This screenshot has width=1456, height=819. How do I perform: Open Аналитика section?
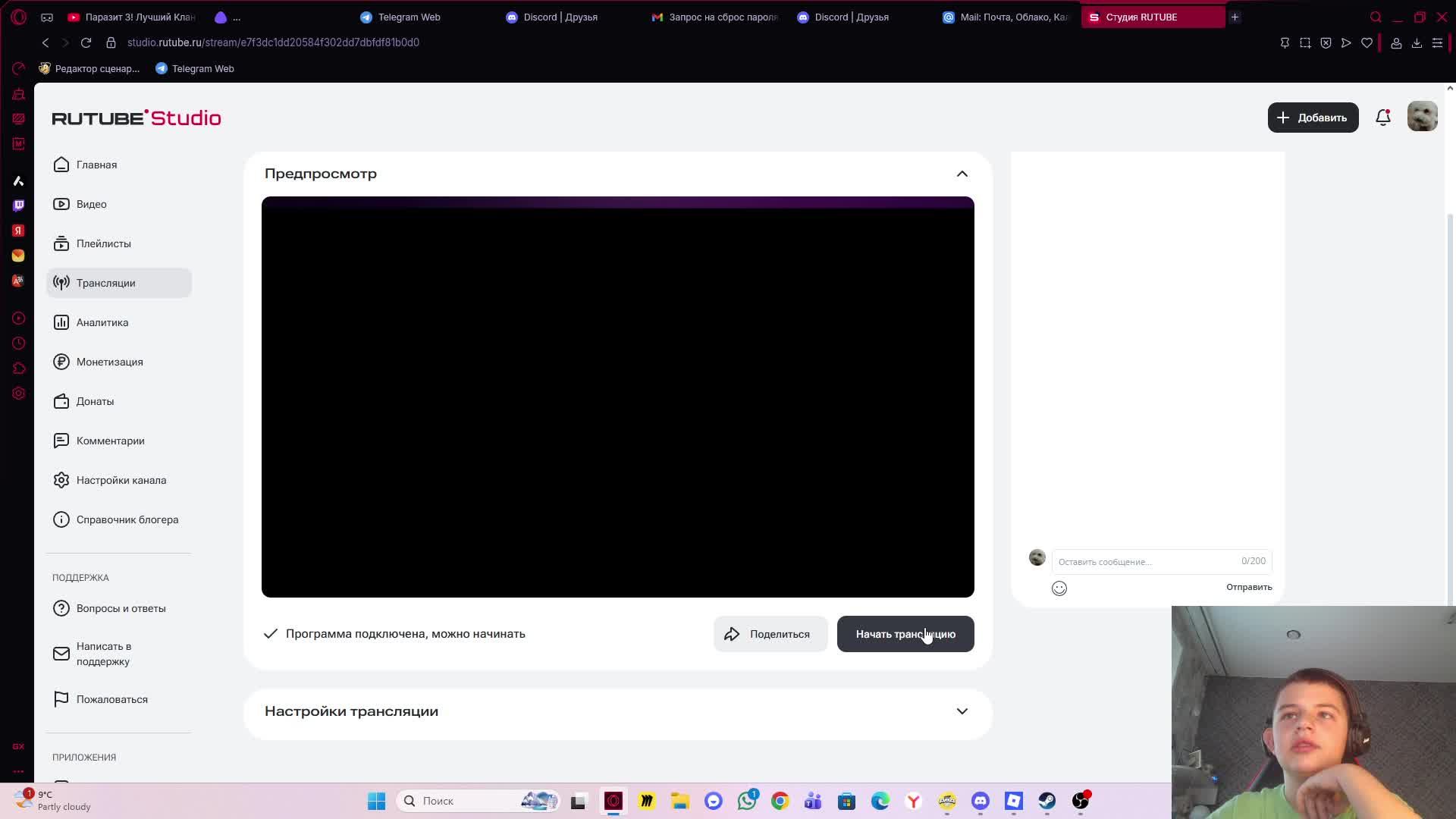click(119, 322)
